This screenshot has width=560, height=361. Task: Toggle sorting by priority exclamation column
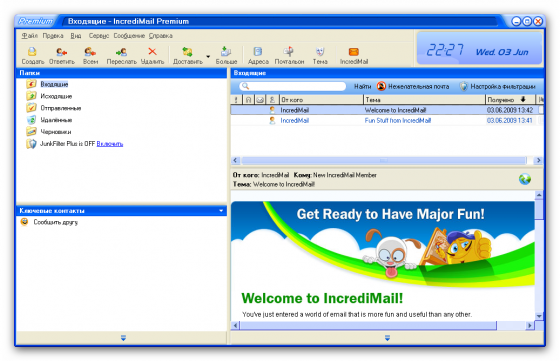click(236, 100)
